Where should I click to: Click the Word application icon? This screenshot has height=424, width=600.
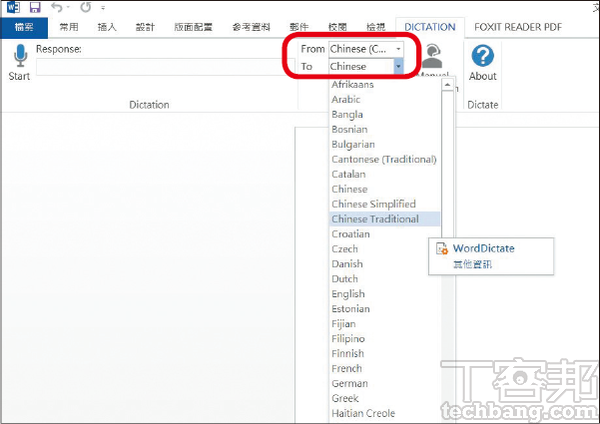[x=13, y=7]
